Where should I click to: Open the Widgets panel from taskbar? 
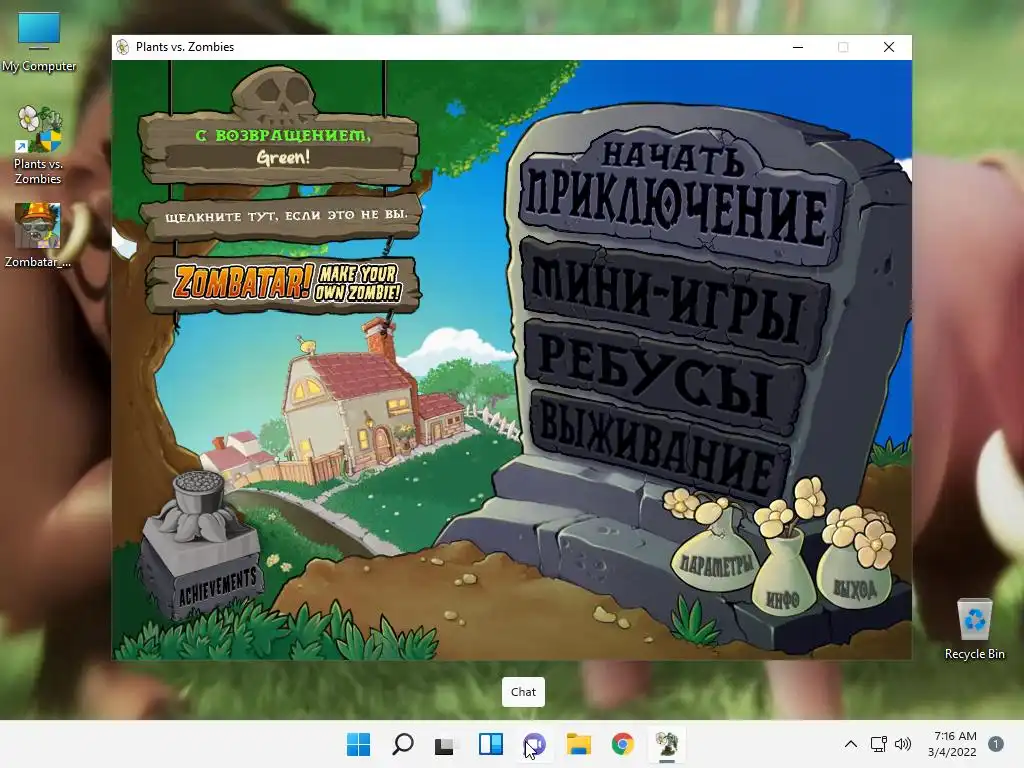pos(490,744)
